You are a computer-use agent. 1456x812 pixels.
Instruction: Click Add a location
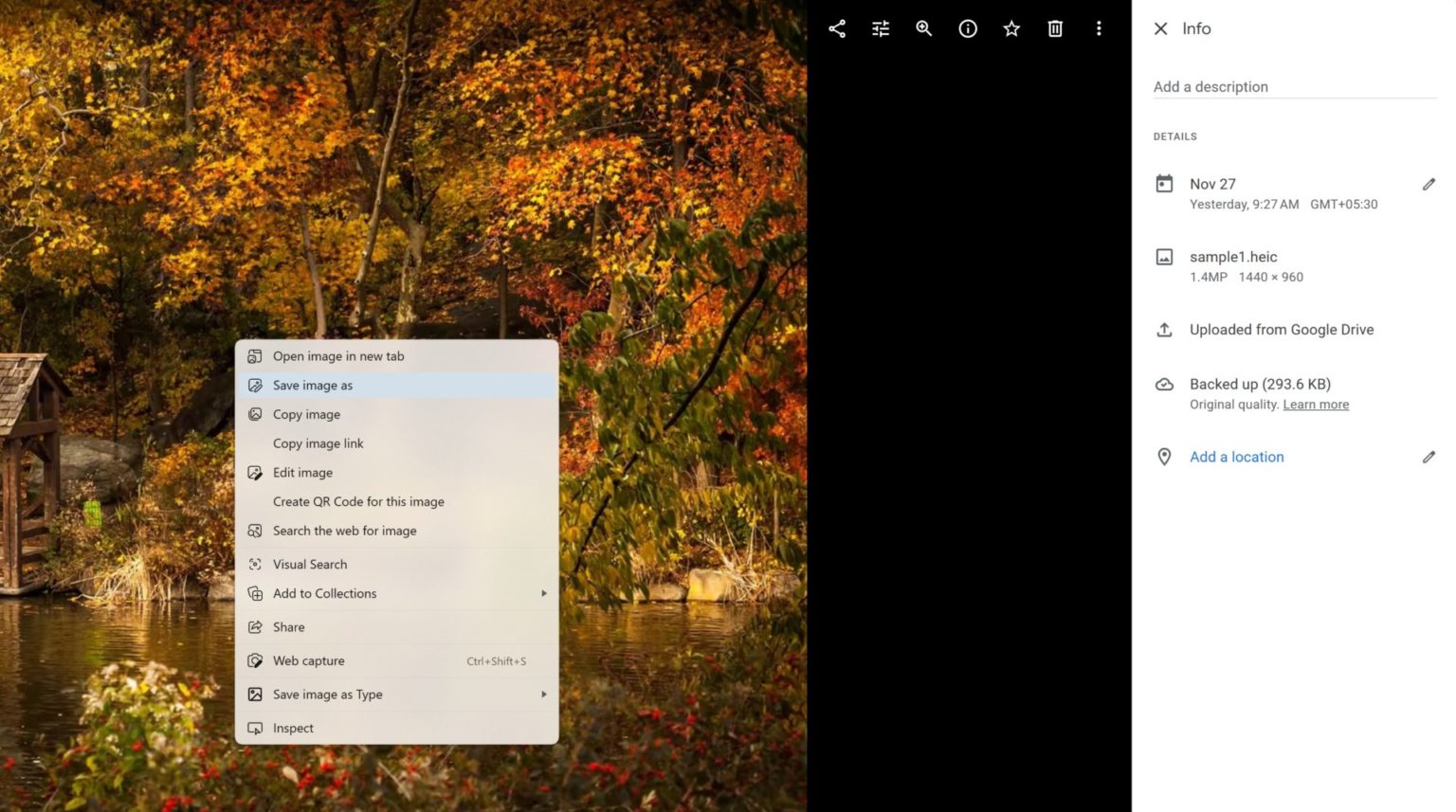(1236, 457)
